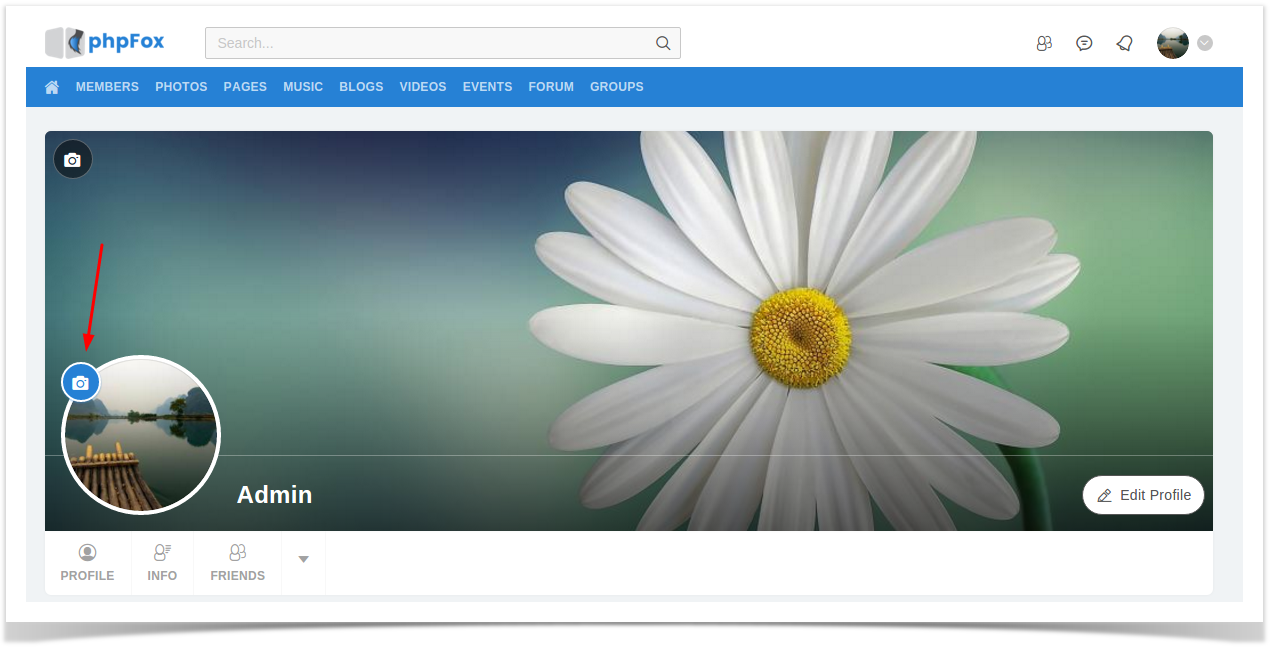
Task: Focus the Search input field
Action: click(x=443, y=43)
